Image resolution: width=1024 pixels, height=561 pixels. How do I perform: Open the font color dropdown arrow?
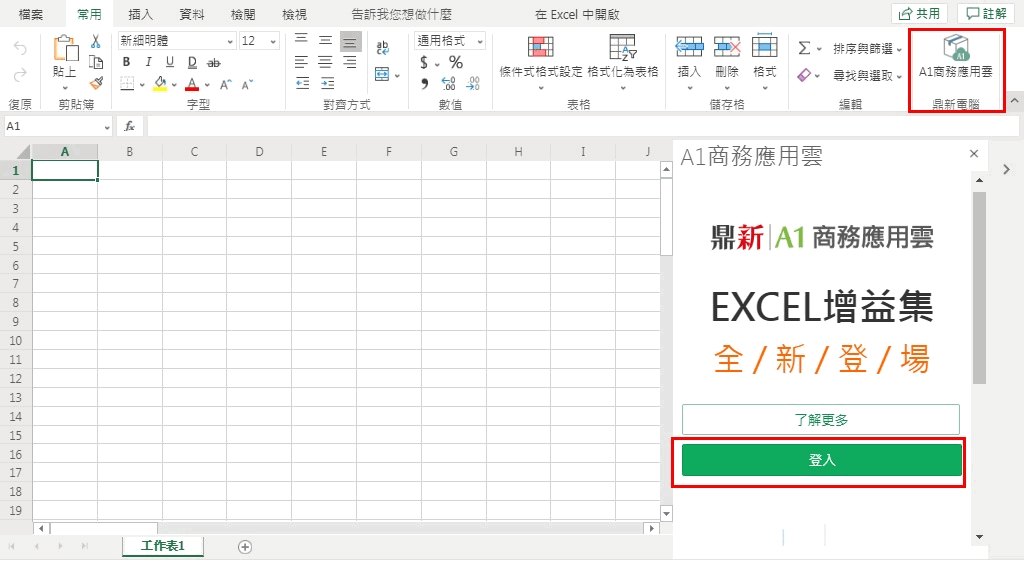coord(207,85)
